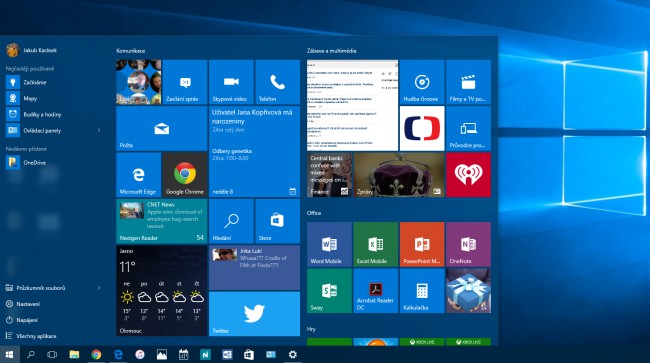This screenshot has height=363, width=650.
Task: Open the Zasílání zpráv messaging tile
Action: pyautogui.click(x=185, y=82)
